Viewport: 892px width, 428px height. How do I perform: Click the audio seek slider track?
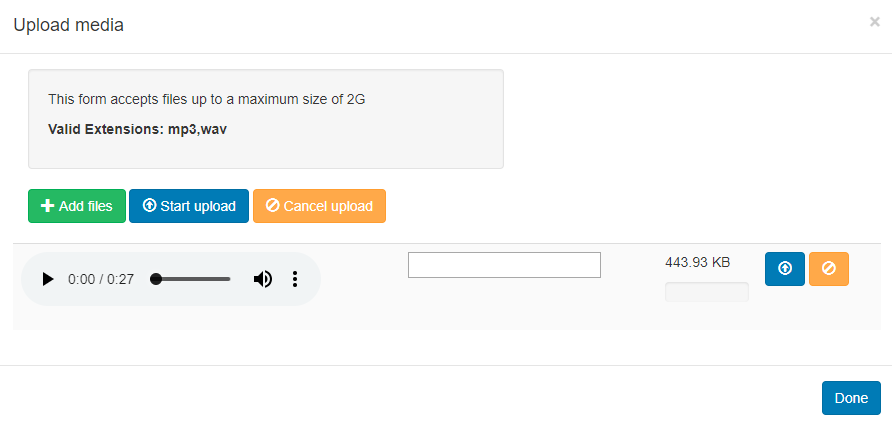click(x=196, y=279)
